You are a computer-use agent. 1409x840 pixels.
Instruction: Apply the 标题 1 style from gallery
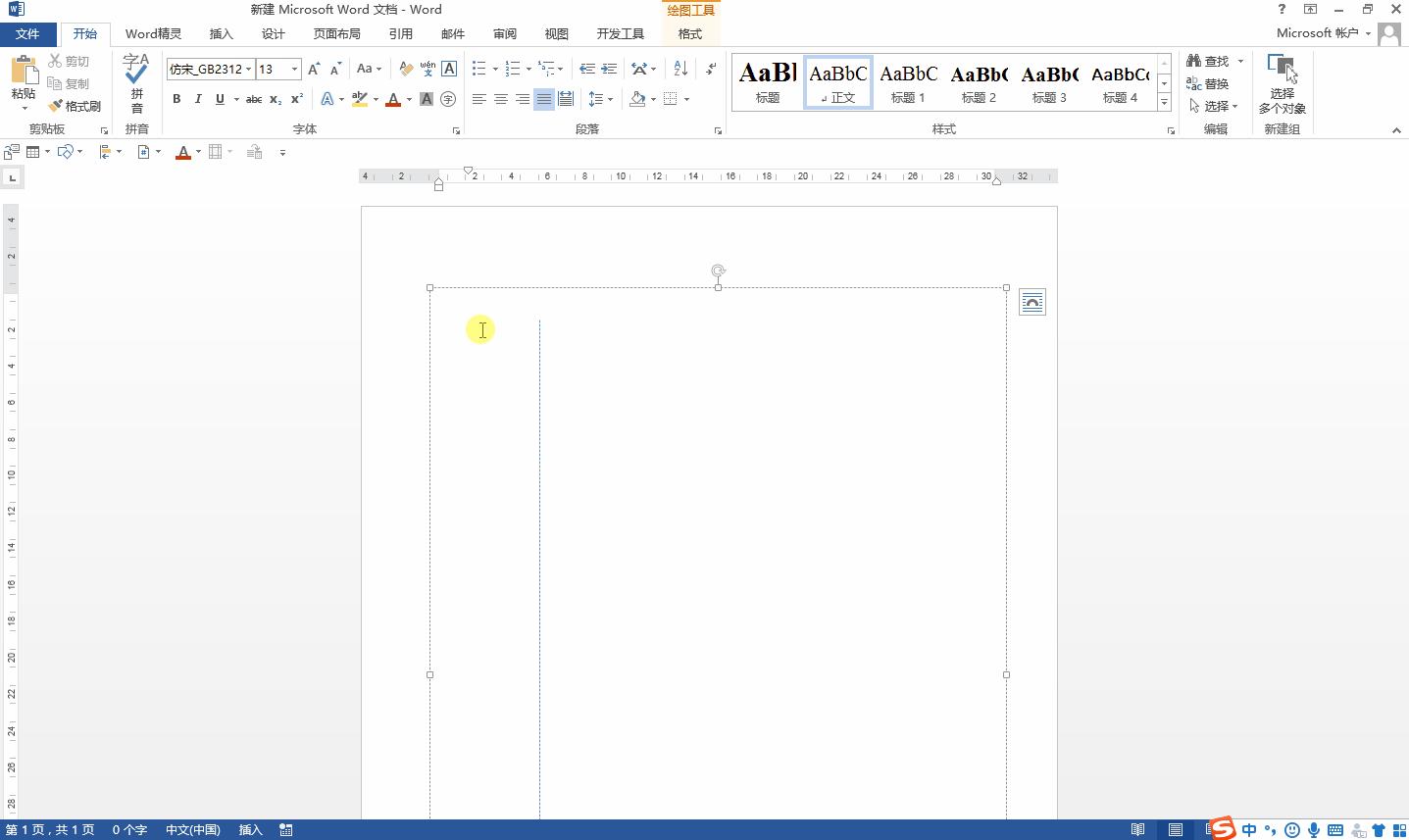coord(907,82)
